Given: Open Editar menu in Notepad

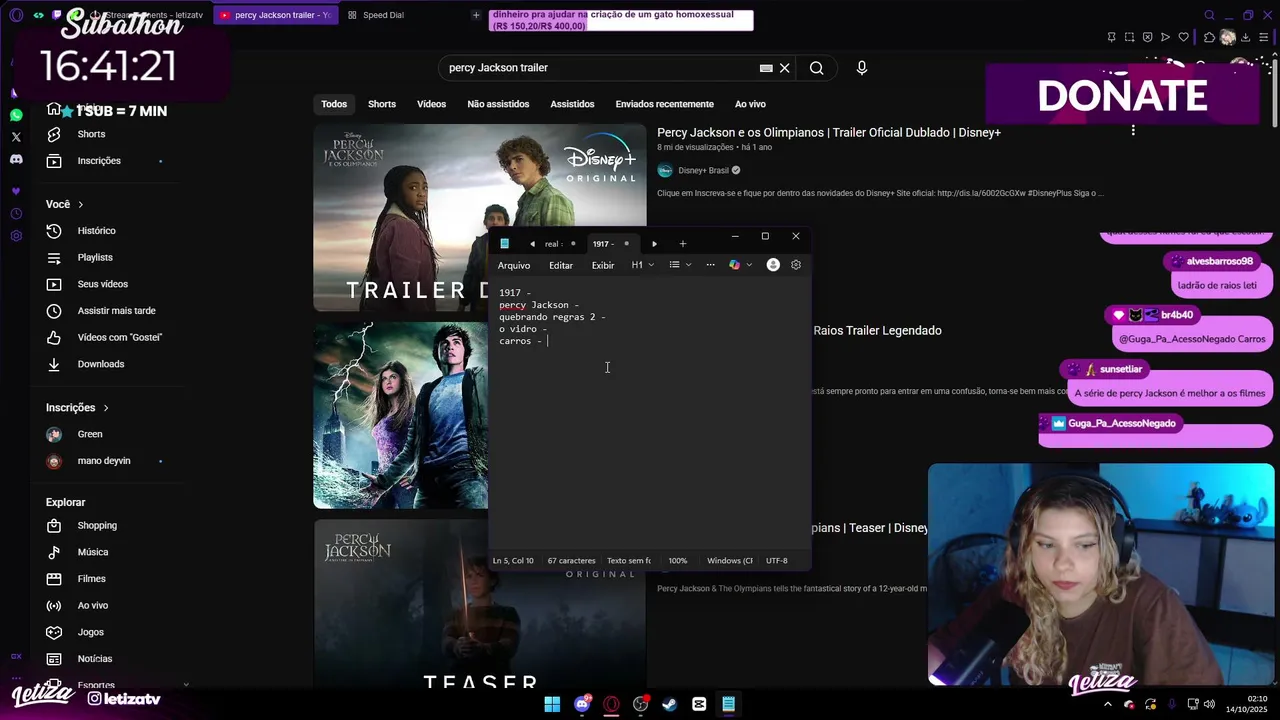Looking at the screenshot, I should pyautogui.click(x=561, y=265).
